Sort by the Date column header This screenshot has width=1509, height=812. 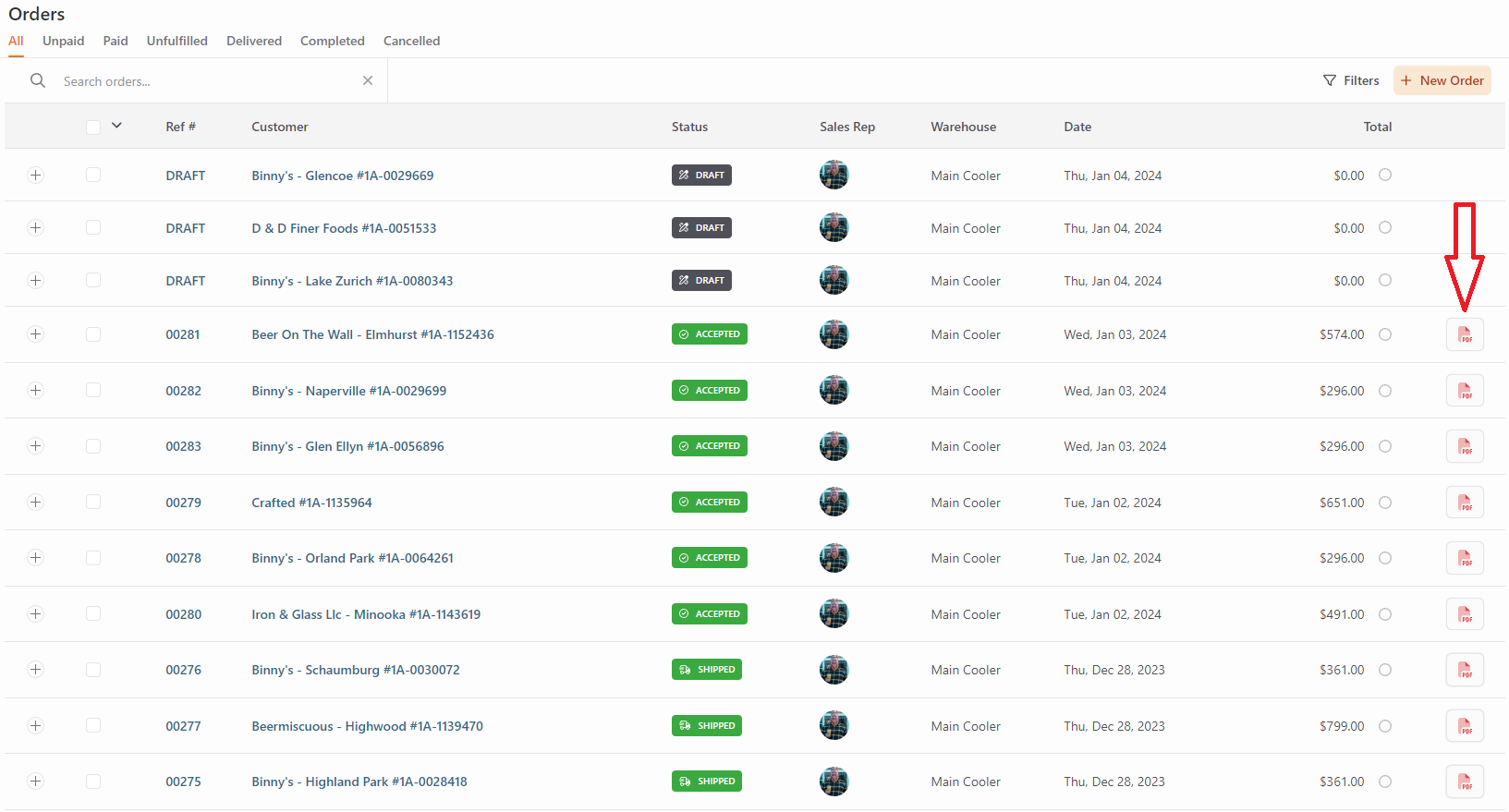[x=1077, y=127]
